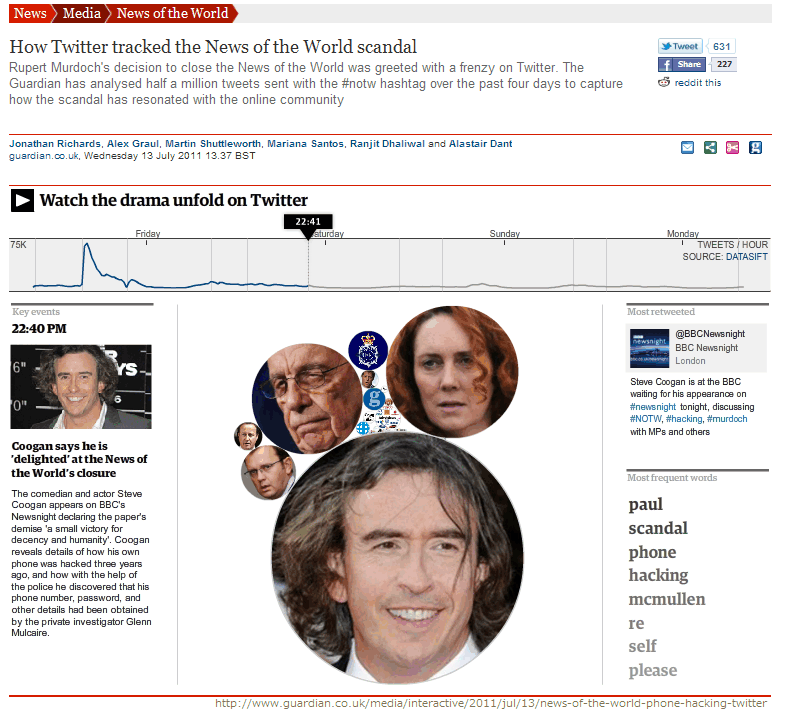Image resolution: width=787 pixels, height=710 pixels.
Task: Click the share count 227
Action: (x=724, y=64)
